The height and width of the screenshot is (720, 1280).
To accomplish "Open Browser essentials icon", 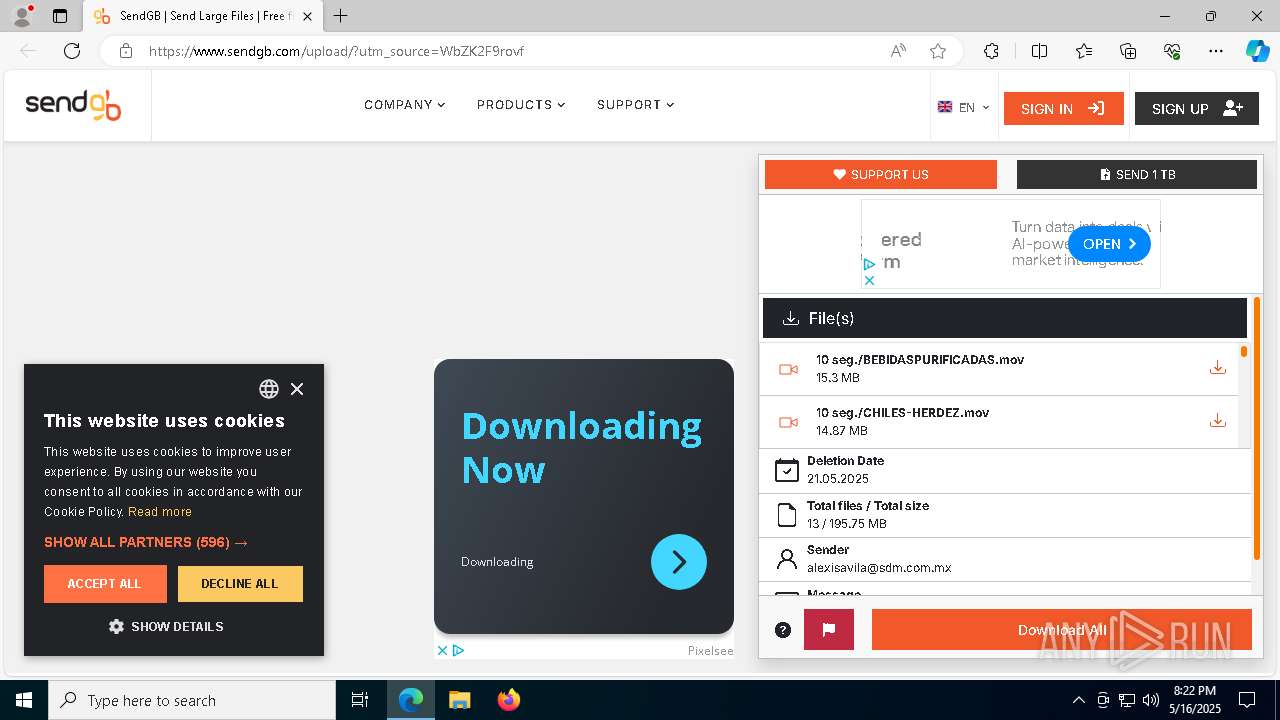I will tap(1173, 51).
